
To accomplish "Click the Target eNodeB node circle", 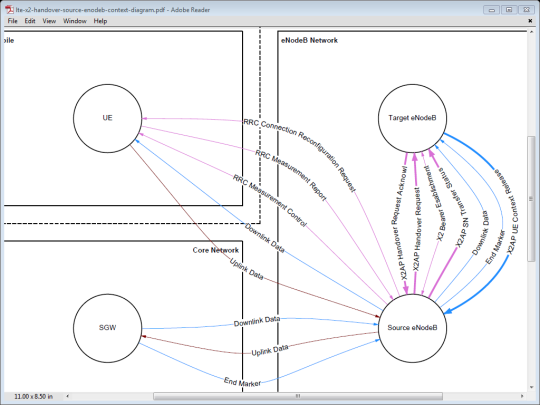I will click(413, 118).
